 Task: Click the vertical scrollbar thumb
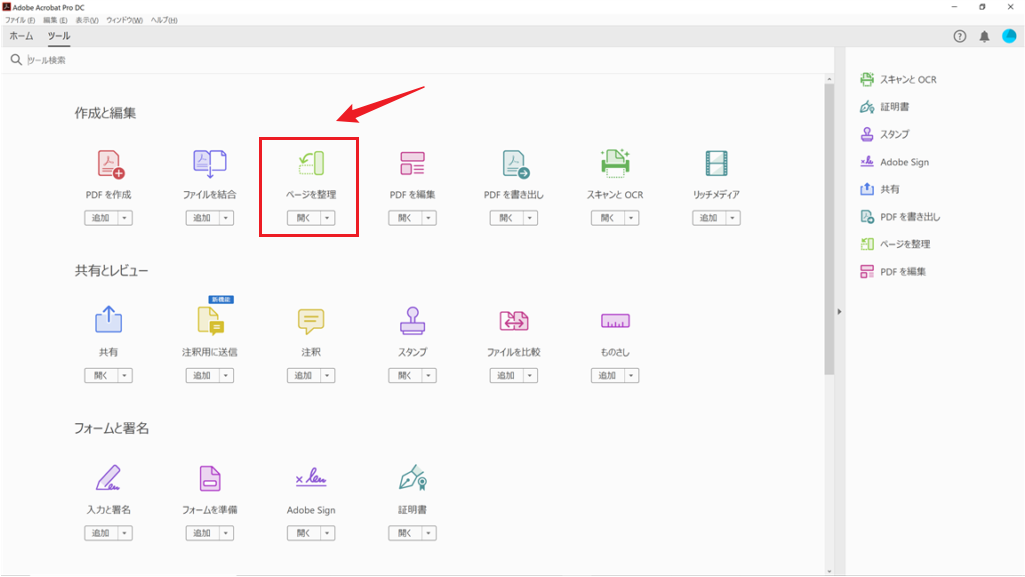[829, 229]
